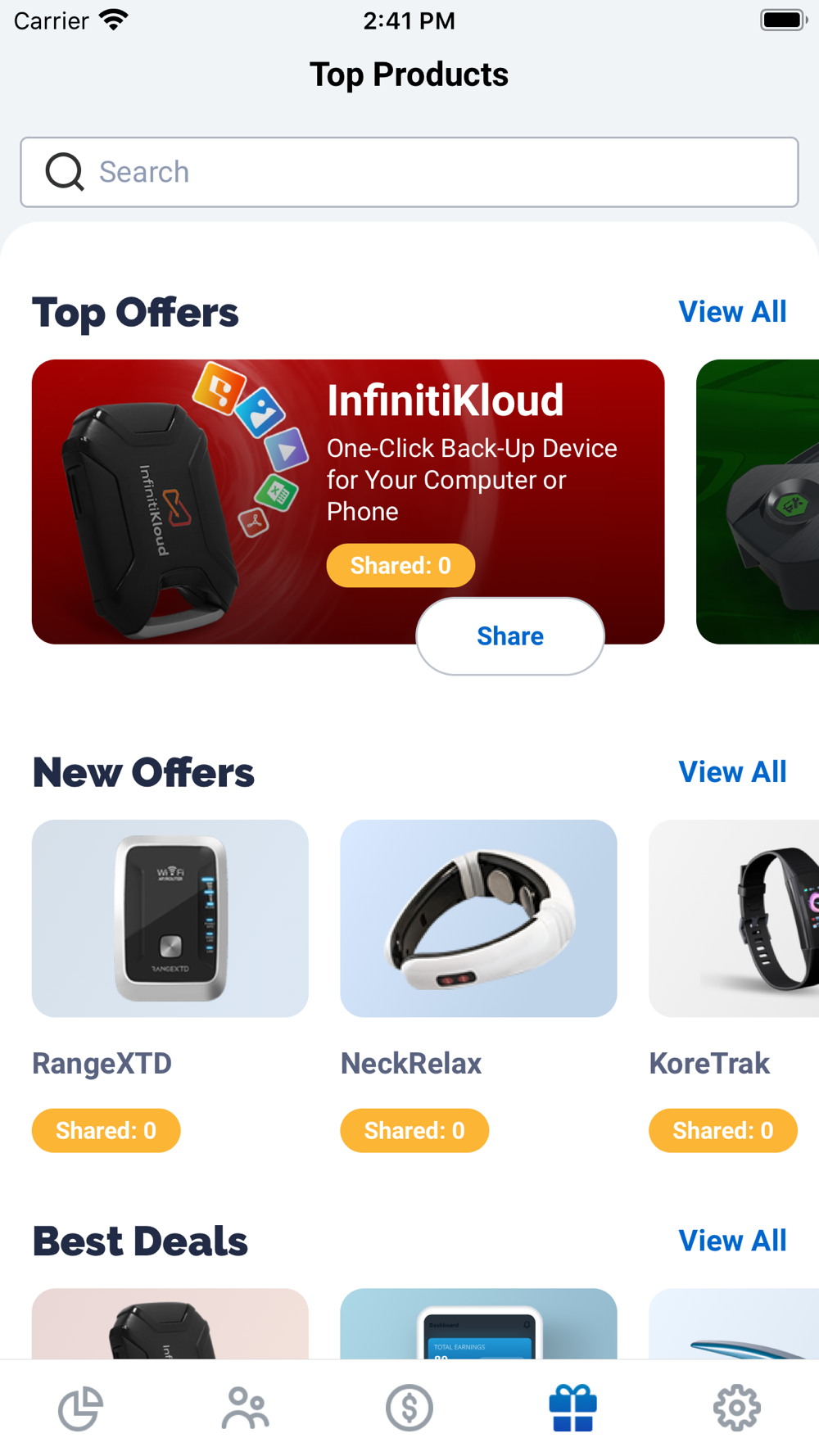The width and height of the screenshot is (819, 1456).
Task: Tap the green offer card in Top Offers
Action: (758, 501)
